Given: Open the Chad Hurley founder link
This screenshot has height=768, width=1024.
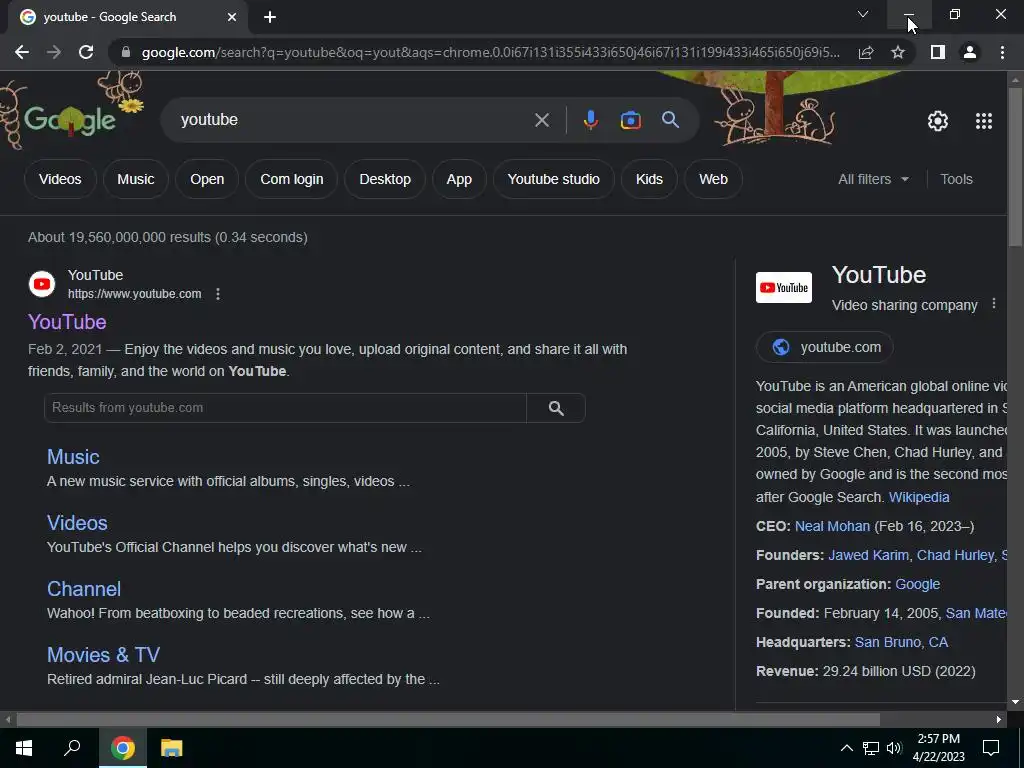Looking at the screenshot, I should point(955,555).
